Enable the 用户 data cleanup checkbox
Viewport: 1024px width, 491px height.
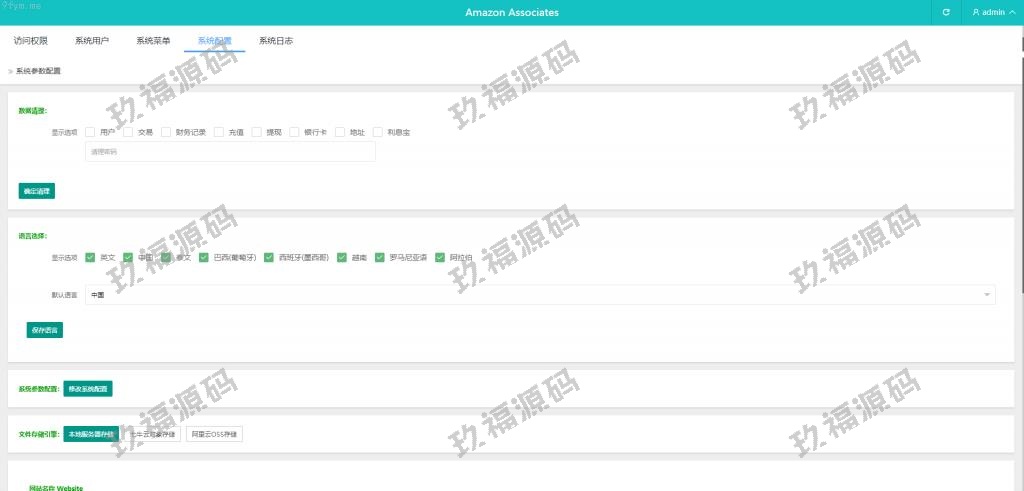[x=90, y=132]
